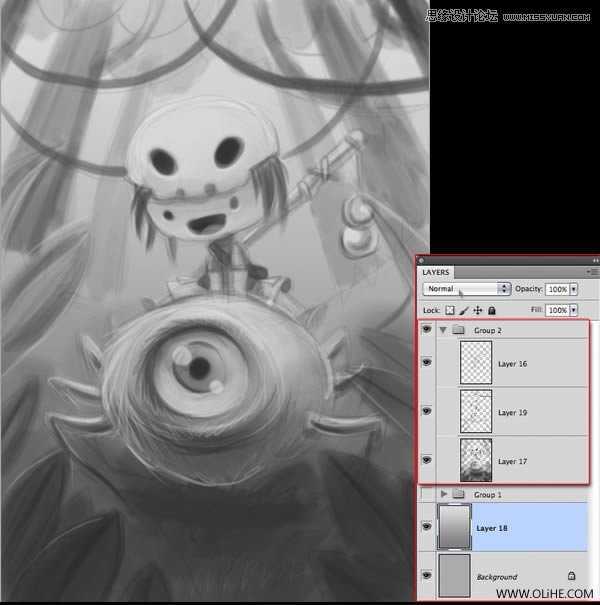Collapse the Layers panel with double-arrow icon

point(595,261)
